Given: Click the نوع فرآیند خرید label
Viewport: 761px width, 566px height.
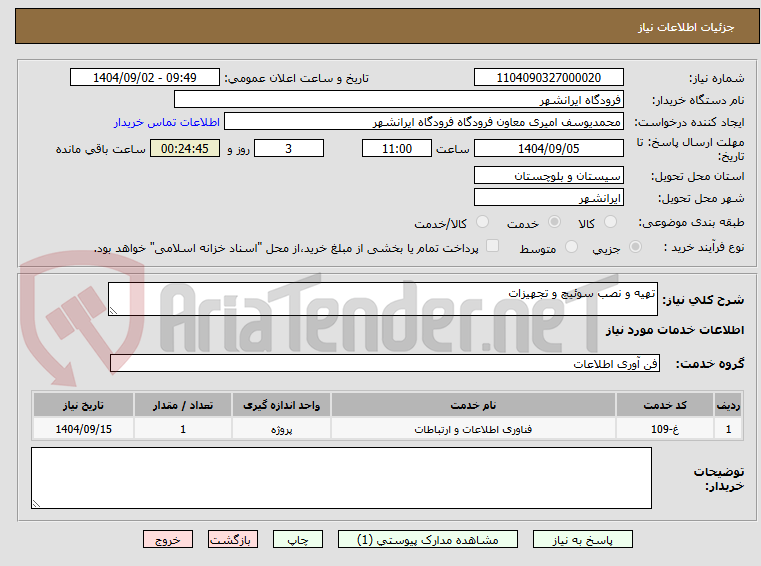Looking at the screenshot, I should [704, 247].
